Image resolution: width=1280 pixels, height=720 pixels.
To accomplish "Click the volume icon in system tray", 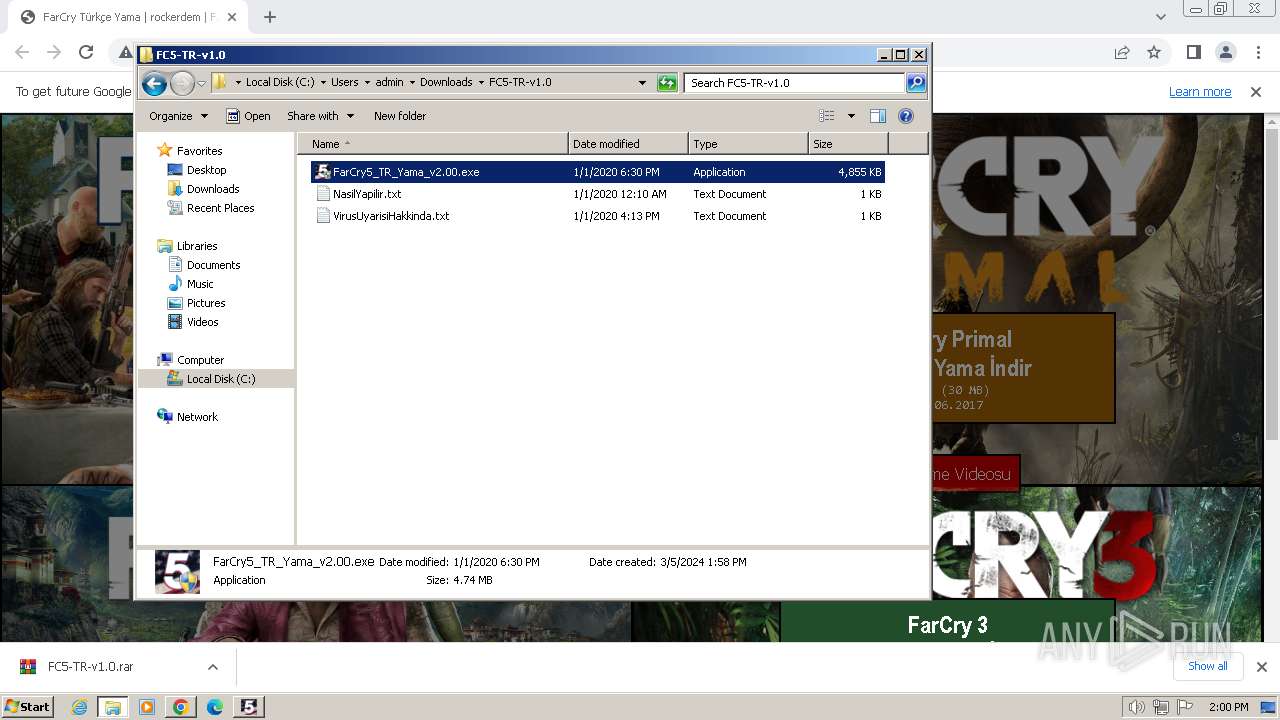I will pos(1137,707).
